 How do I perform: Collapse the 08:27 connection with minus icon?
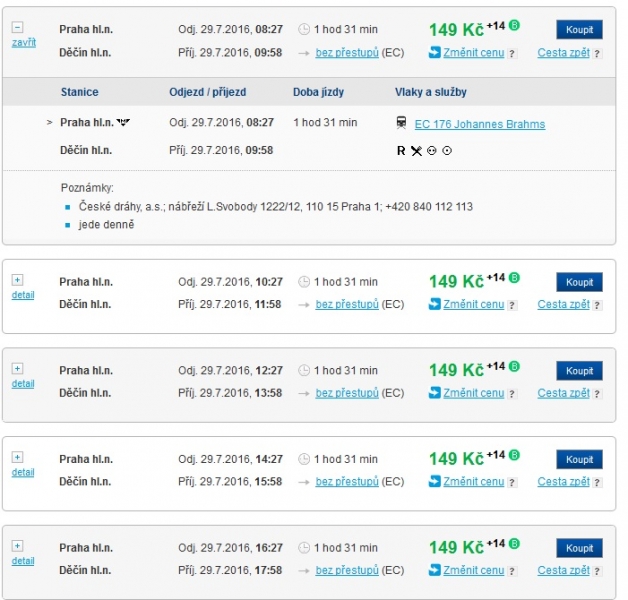(17, 28)
